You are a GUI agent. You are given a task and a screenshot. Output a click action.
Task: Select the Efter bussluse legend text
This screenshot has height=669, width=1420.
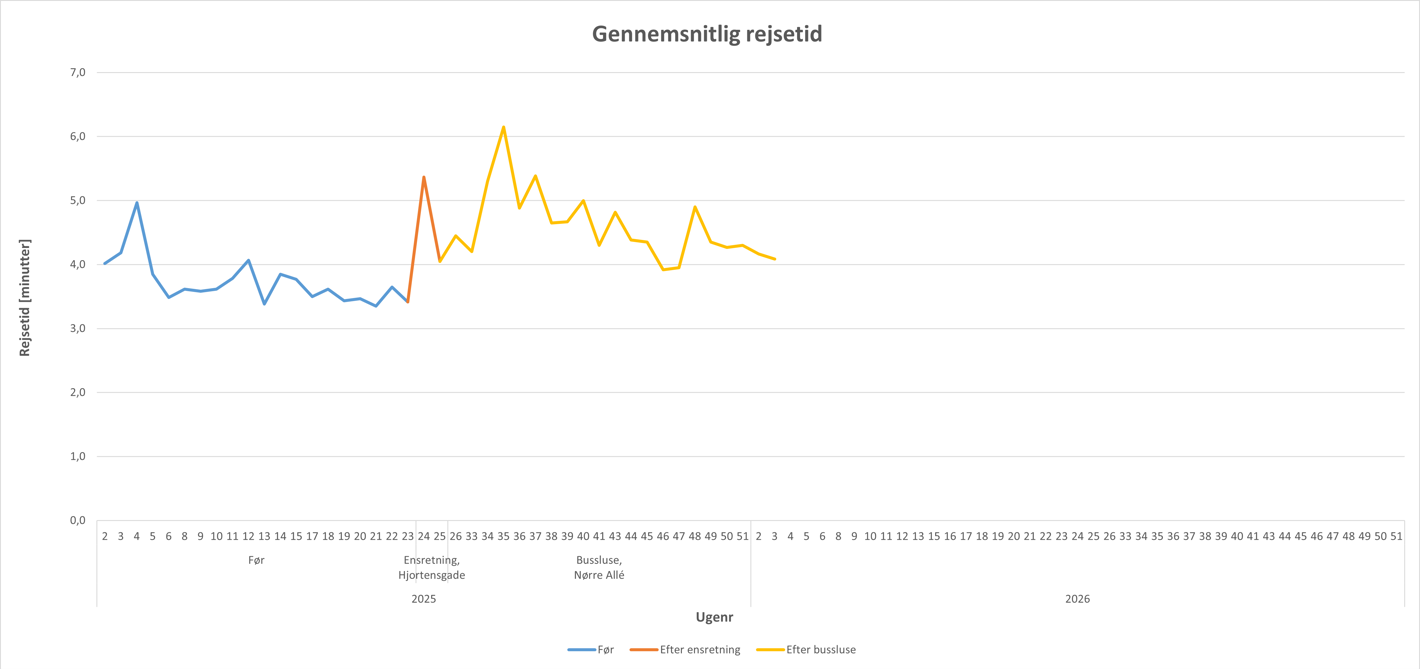point(821,650)
